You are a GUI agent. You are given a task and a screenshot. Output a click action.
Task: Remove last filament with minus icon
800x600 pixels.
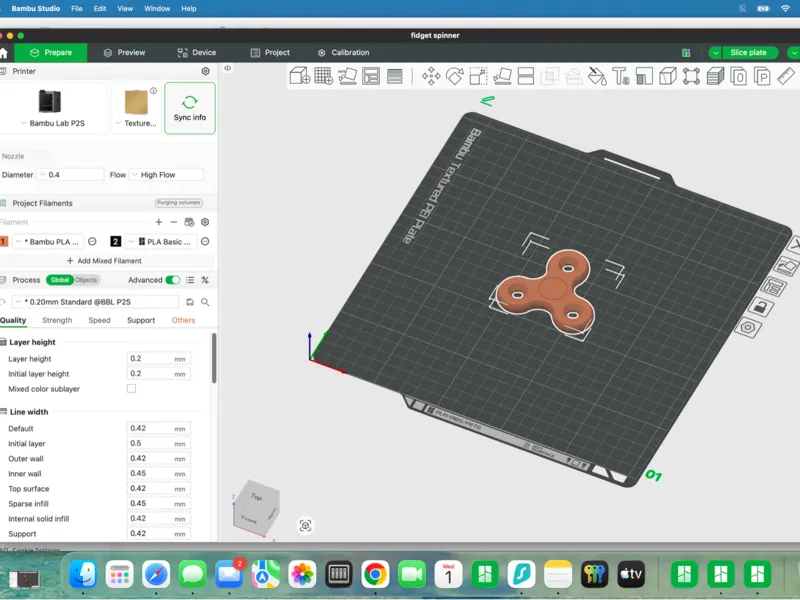click(173, 222)
